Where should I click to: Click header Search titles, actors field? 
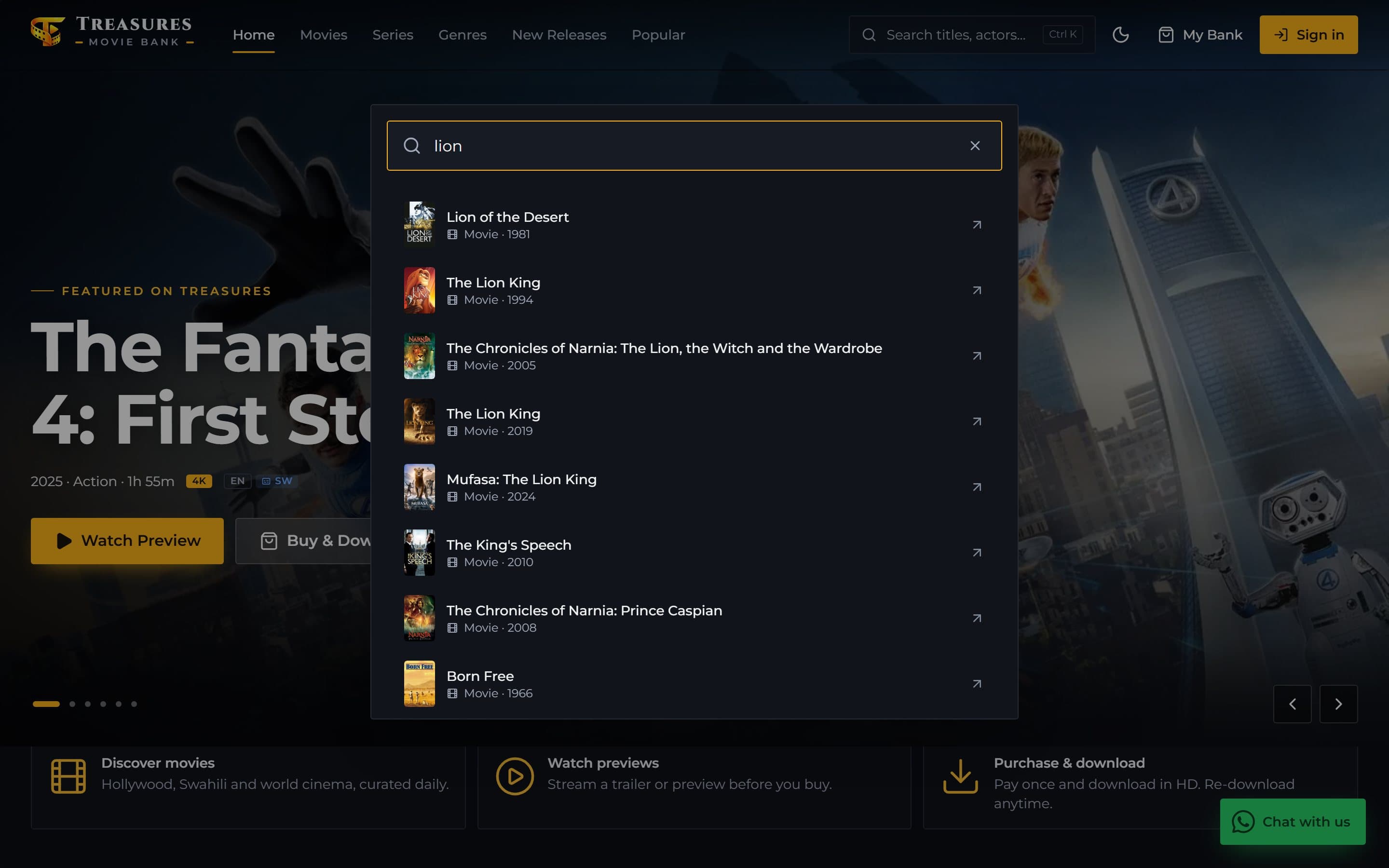click(x=972, y=35)
